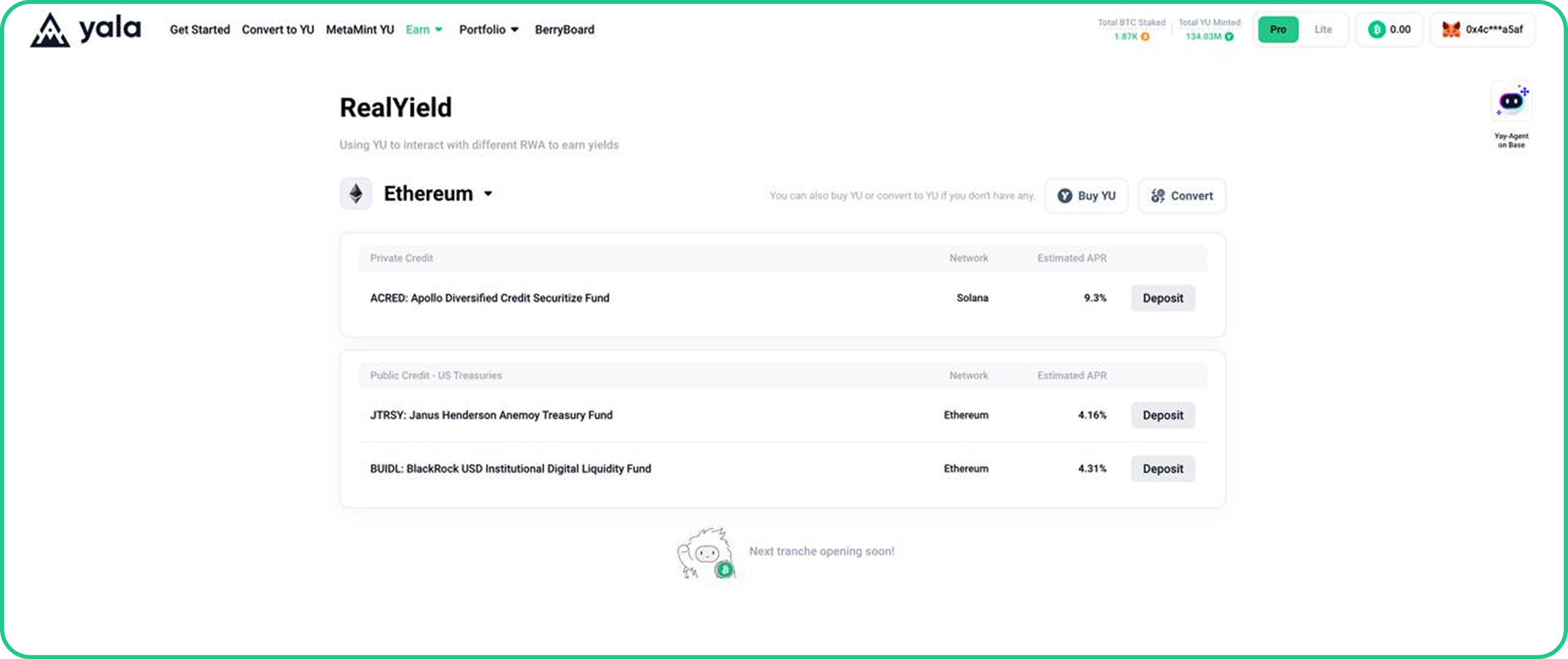Expand the Earn dropdown menu

(x=424, y=30)
